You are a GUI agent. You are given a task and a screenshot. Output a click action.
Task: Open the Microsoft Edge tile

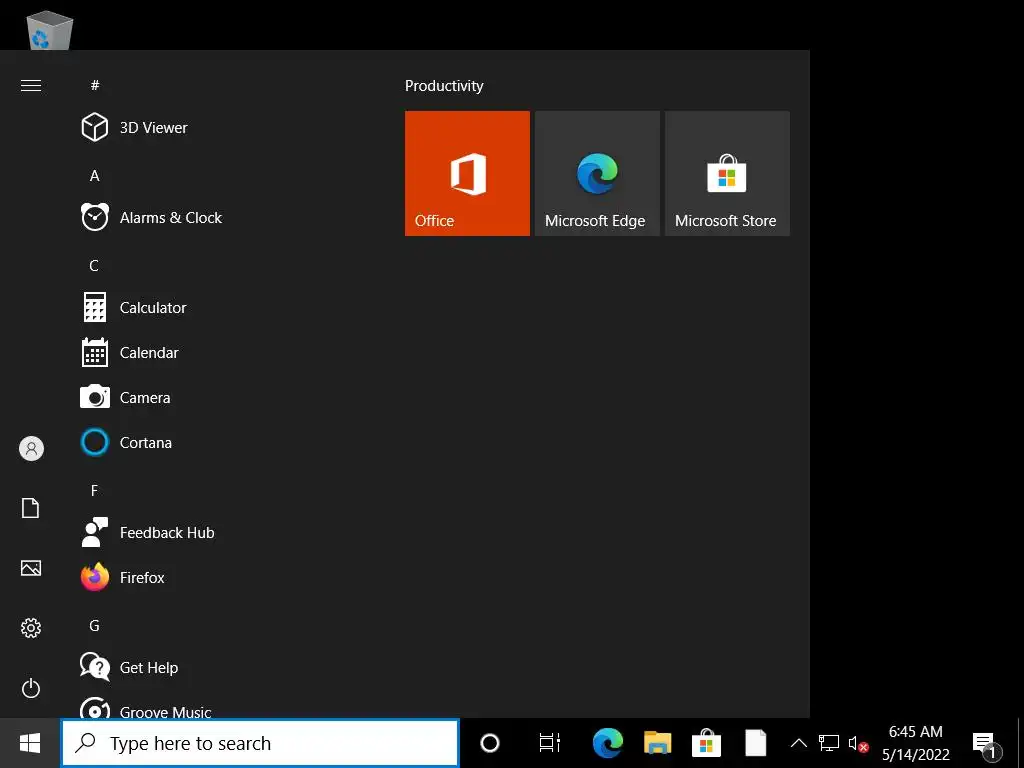[x=597, y=173]
